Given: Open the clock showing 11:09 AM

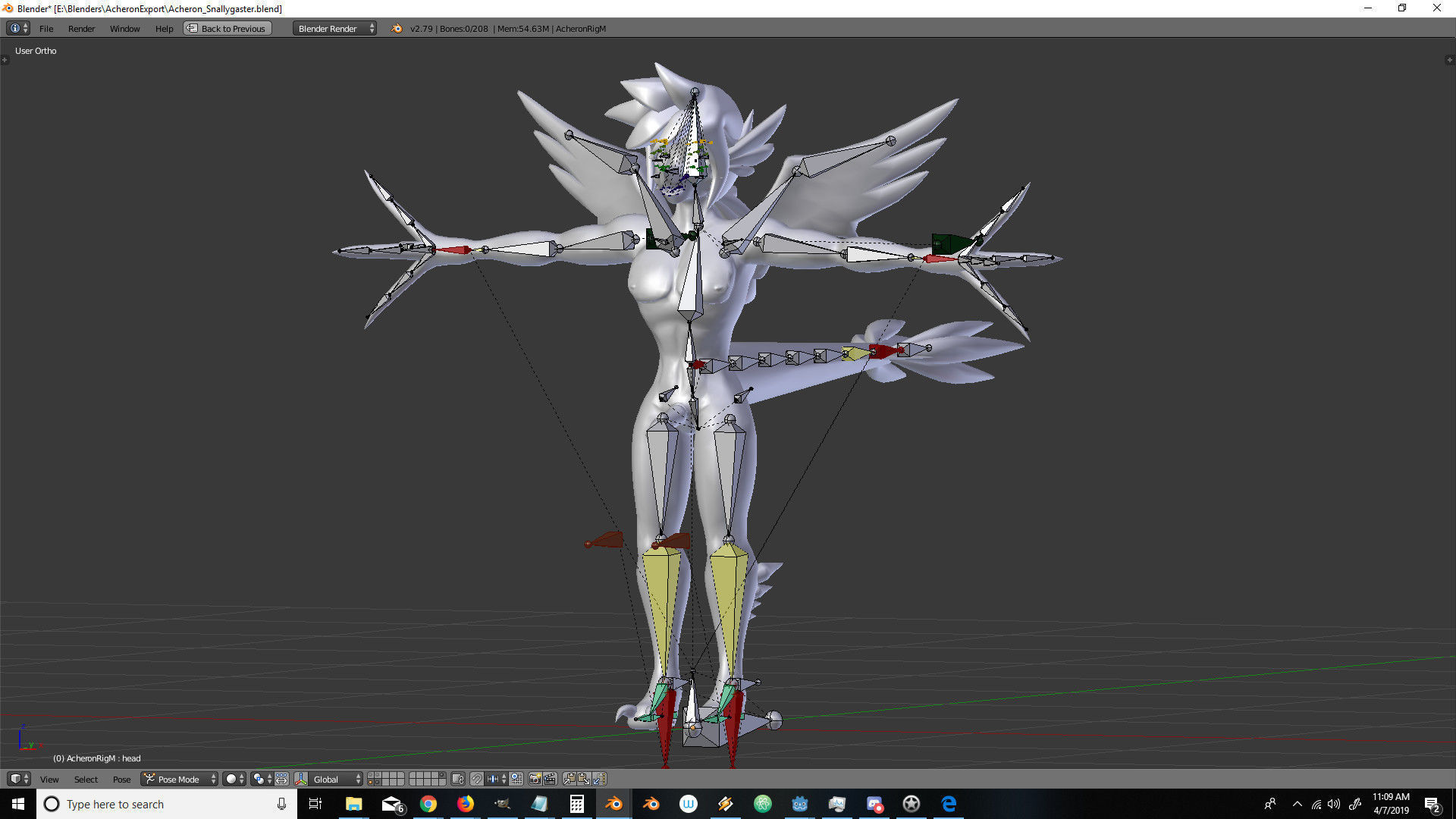Looking at the screenshot, I should 1391,804.
